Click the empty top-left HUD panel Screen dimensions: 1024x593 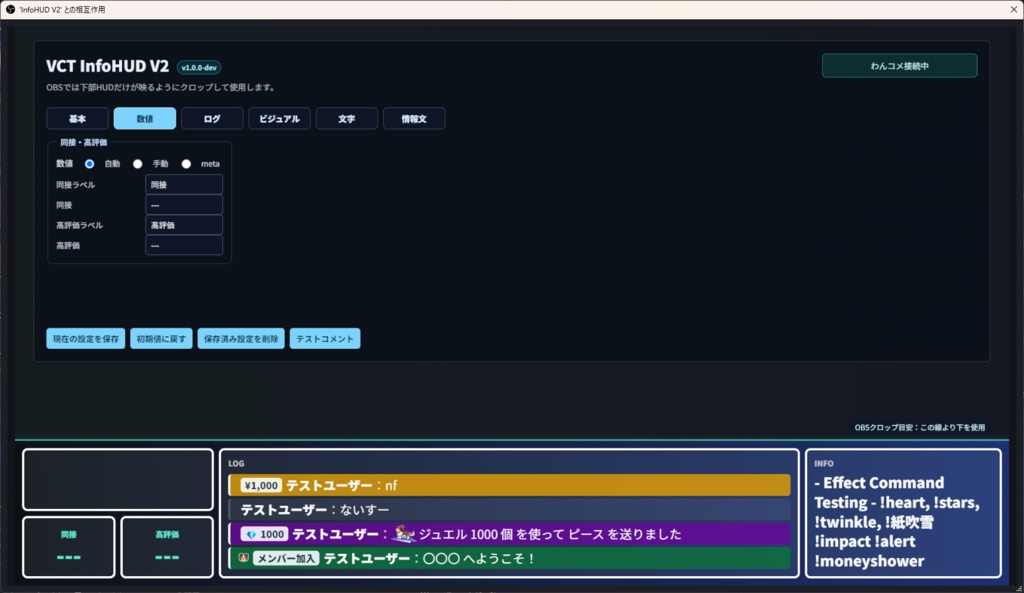coord(118,479)
